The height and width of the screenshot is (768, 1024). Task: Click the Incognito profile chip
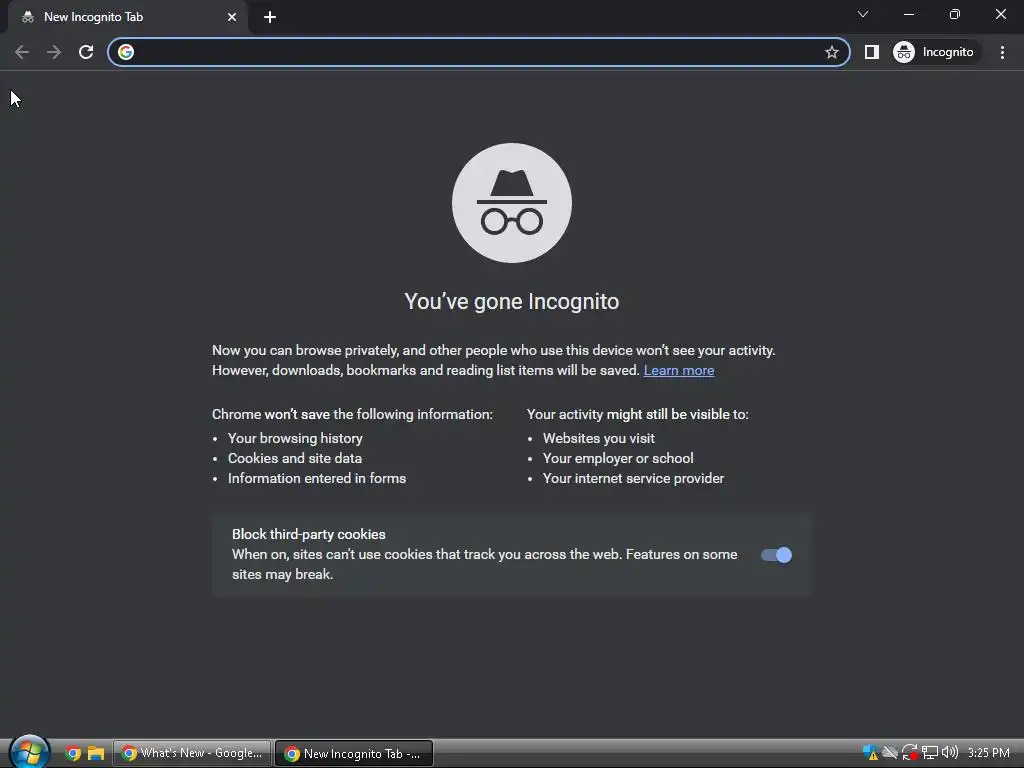point(936,52)
